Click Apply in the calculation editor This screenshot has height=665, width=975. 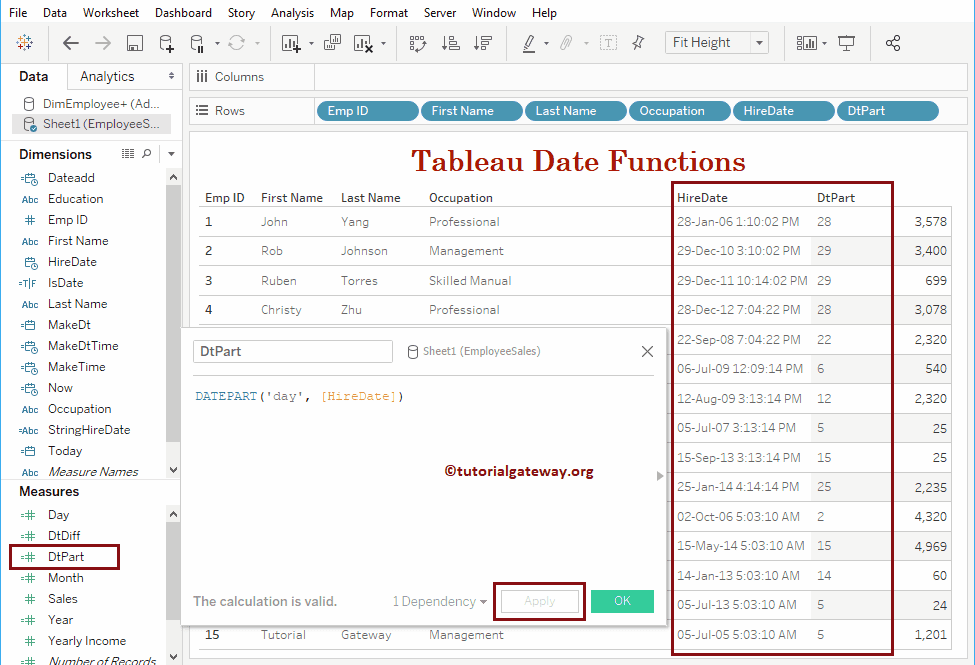[539, 601]
